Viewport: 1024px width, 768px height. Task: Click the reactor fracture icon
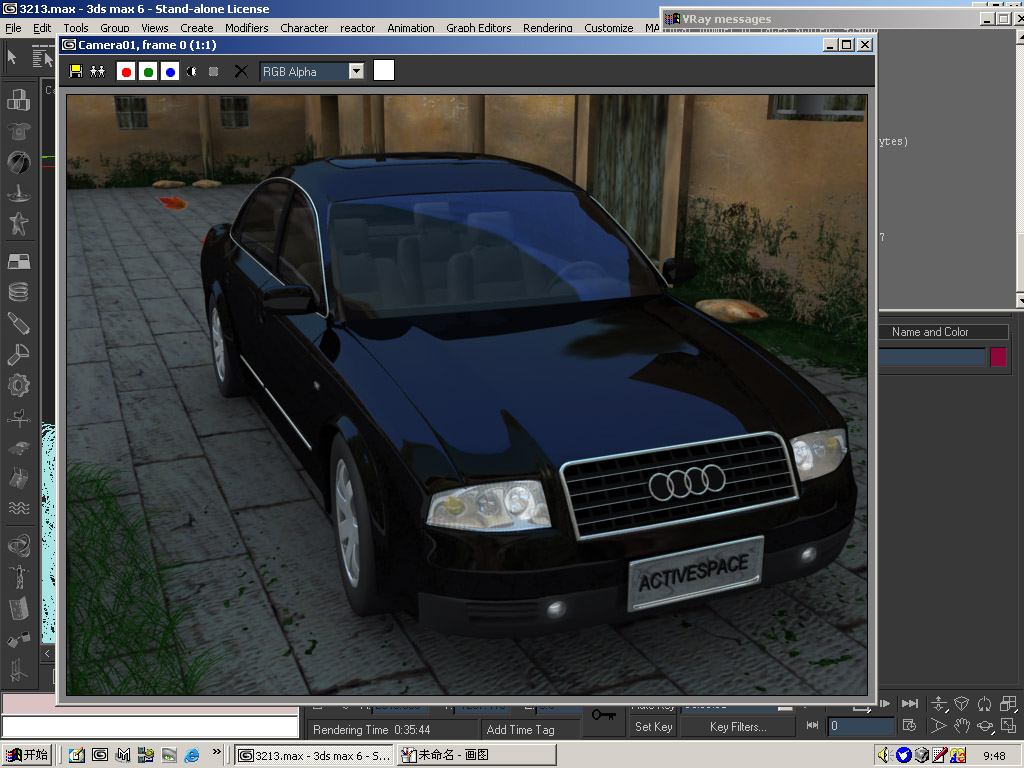[18, 479]
